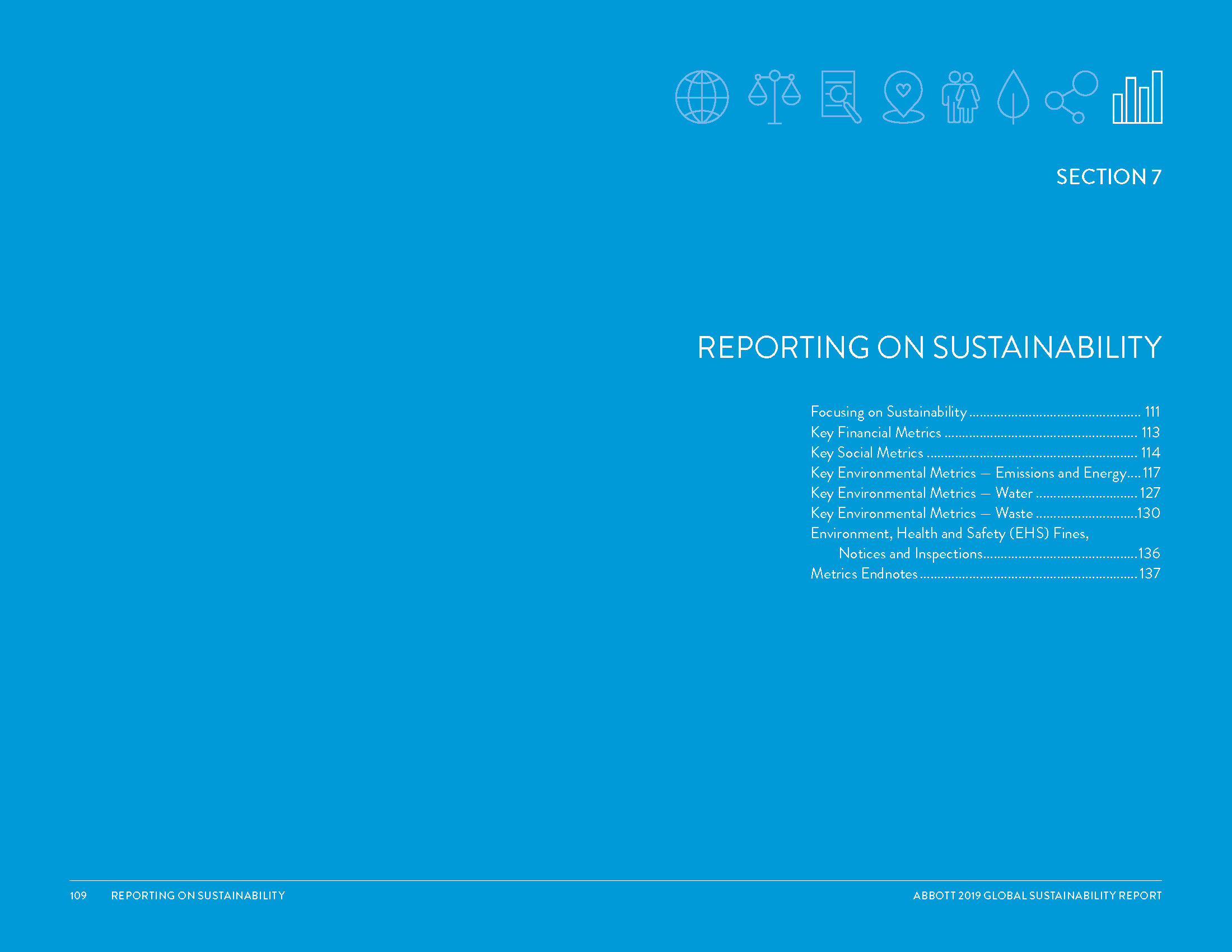Open Key Social Metrics entry
Image resolution: width=1232 pixels, height=952 pixels.
click(x=985, y=453)
